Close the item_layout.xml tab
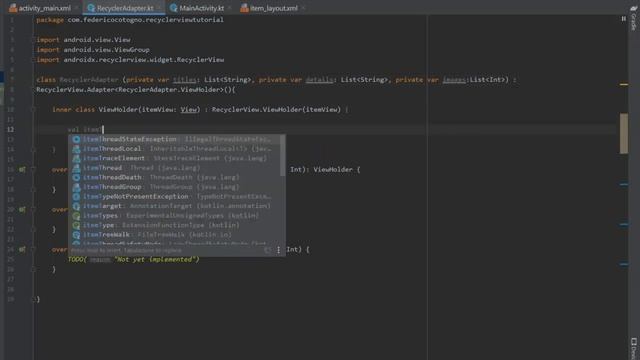The width and height of the screenshot is (640, 360). (x=303, y=8)
